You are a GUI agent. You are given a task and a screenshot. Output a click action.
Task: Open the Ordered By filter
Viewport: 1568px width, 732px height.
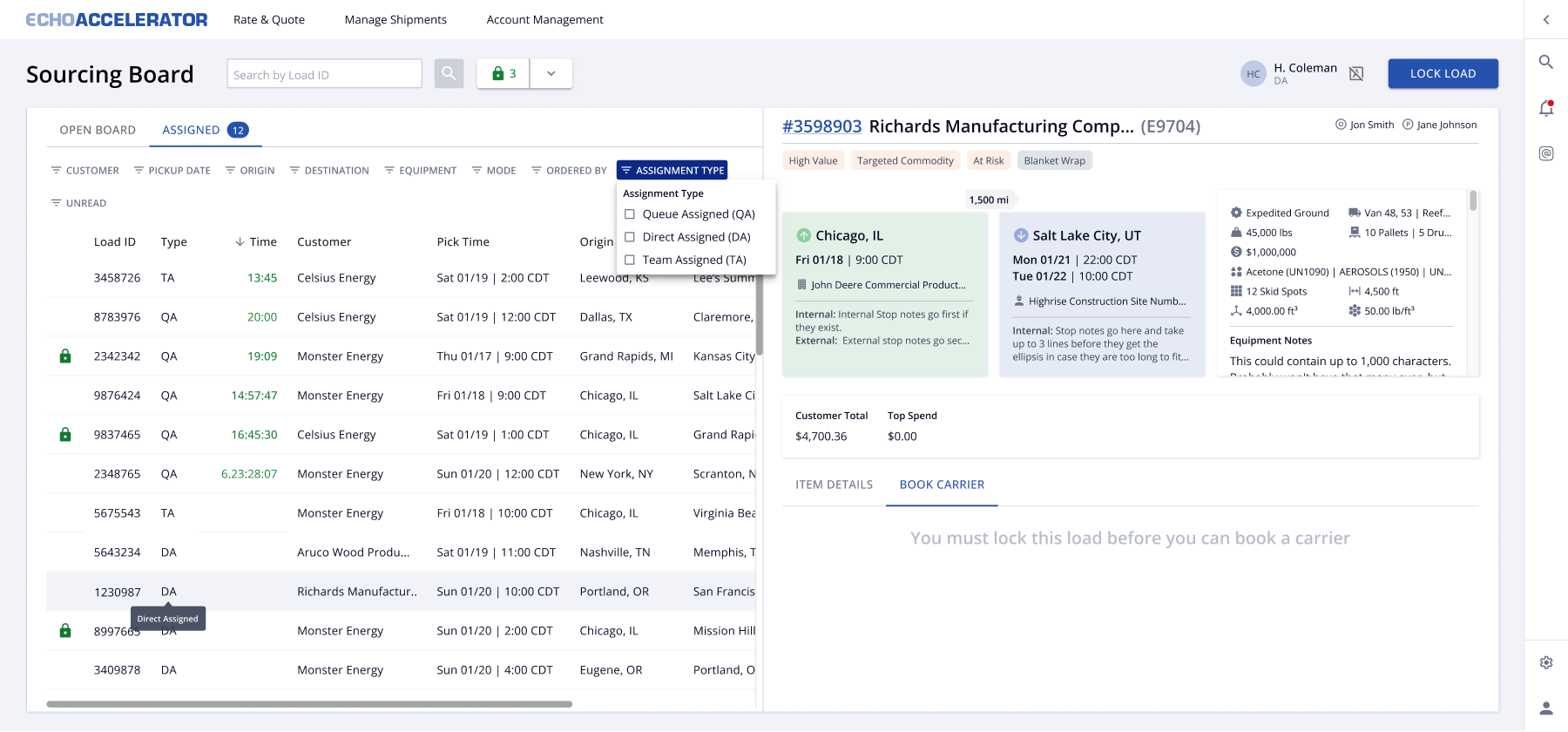pyautogui.click(x=569, y=171)
